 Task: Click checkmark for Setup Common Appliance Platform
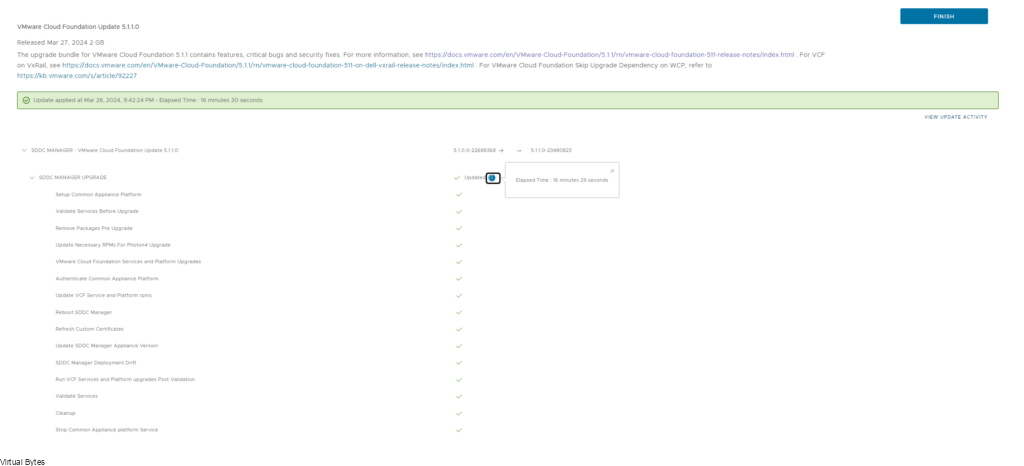pos(459,194)
